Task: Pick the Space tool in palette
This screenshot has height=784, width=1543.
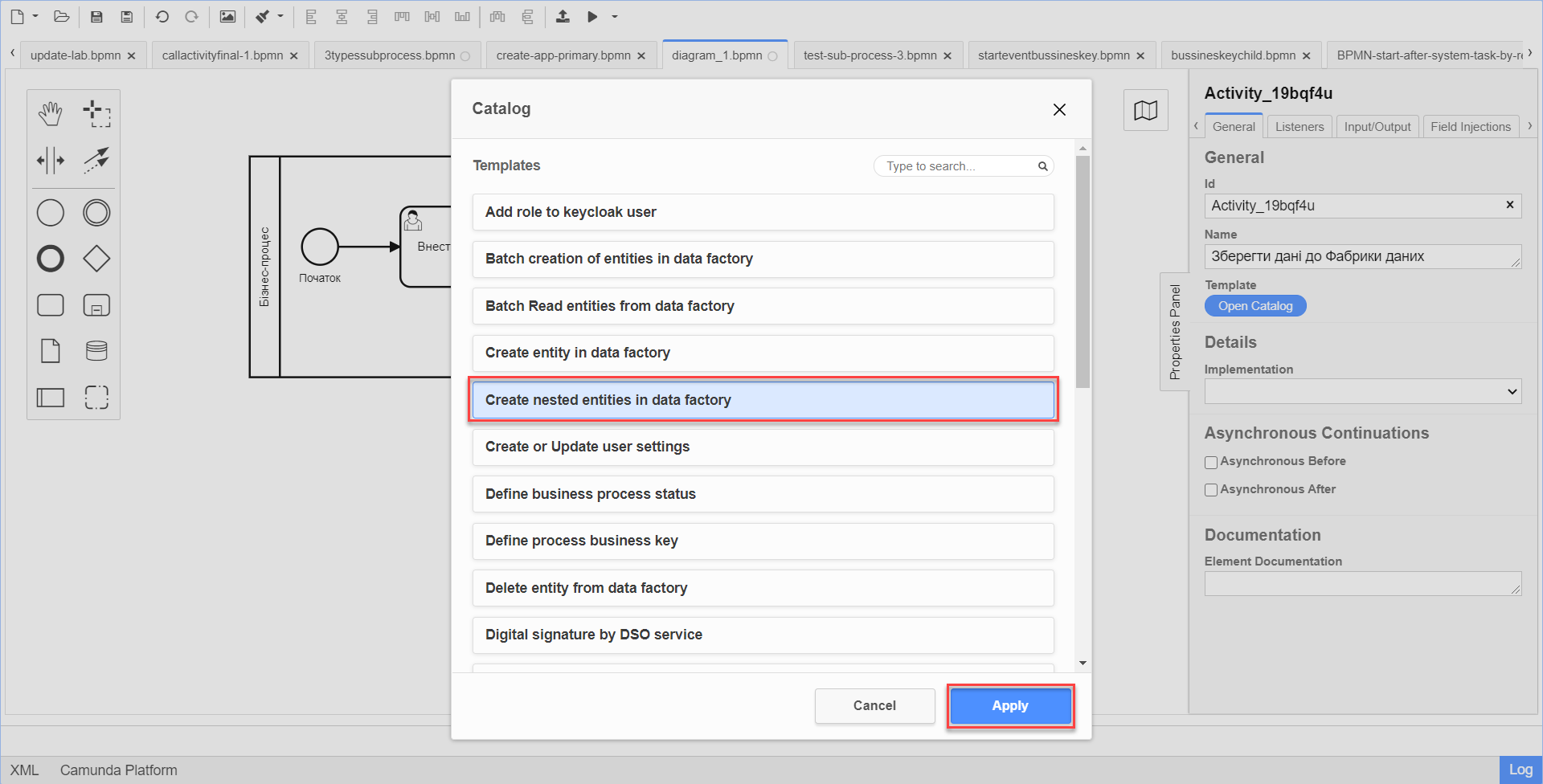Action: (50, 160)
